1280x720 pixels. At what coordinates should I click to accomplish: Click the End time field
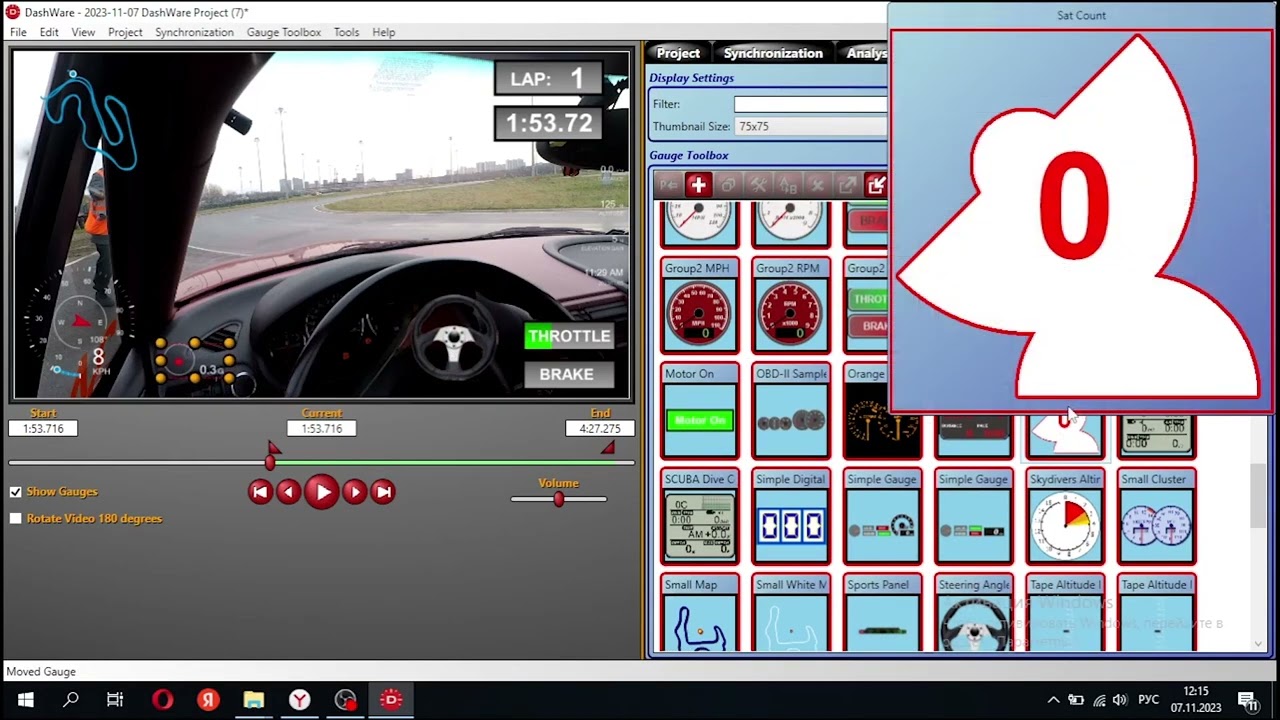(x=600, y=428)
